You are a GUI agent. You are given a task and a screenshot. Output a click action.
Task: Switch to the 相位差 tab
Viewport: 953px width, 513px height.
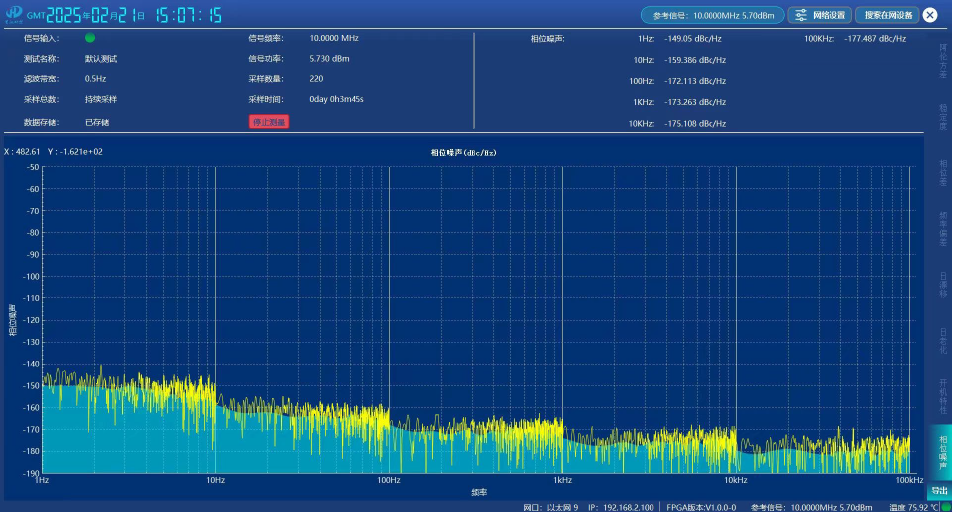point(943,173)
